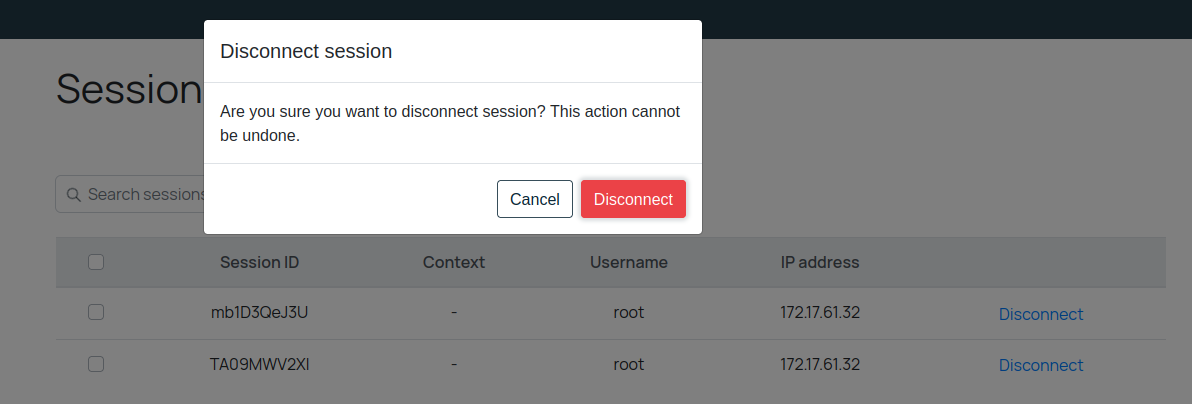Screen dimensions: 1192x404
Task: Toggle the select-all checkbox in table header
Action: [x=96, y=262]
